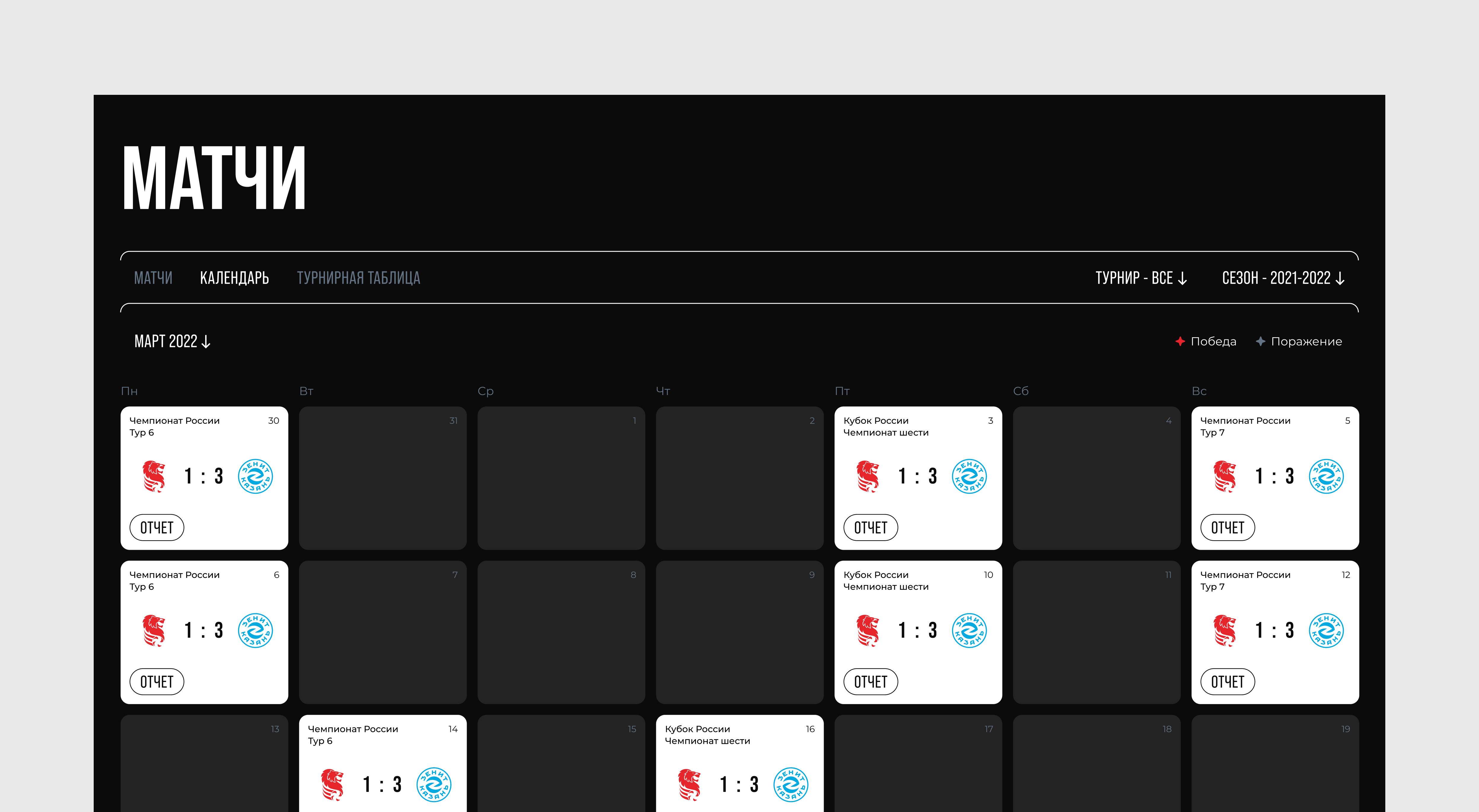Click red lion logo on day 16 card

point(689,785)
